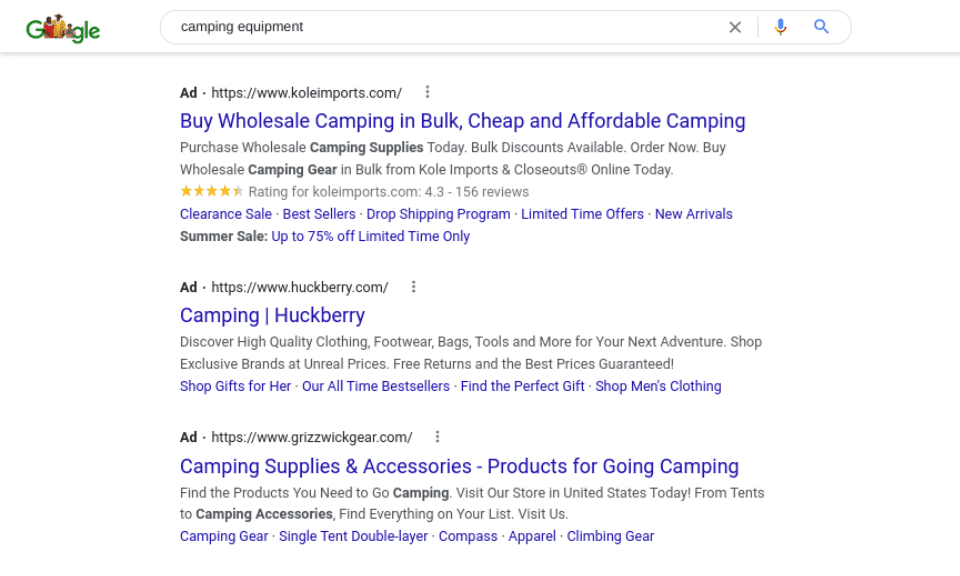Screen dimensions: 960x576
Task: Select the Drop Shipping Program sitelink
Action: pos(438,214)
